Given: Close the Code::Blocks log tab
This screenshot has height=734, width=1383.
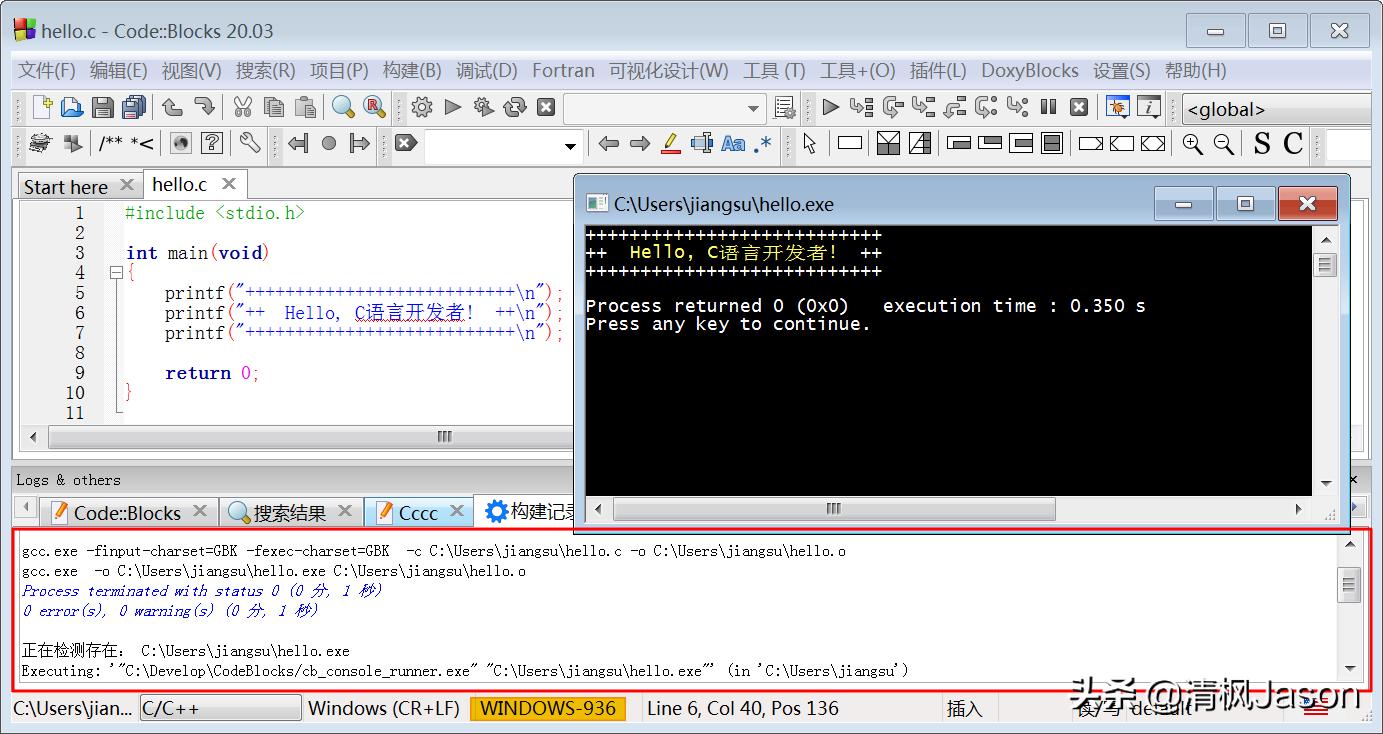Looking at the screenshot, I should click(x=200, y=511).
